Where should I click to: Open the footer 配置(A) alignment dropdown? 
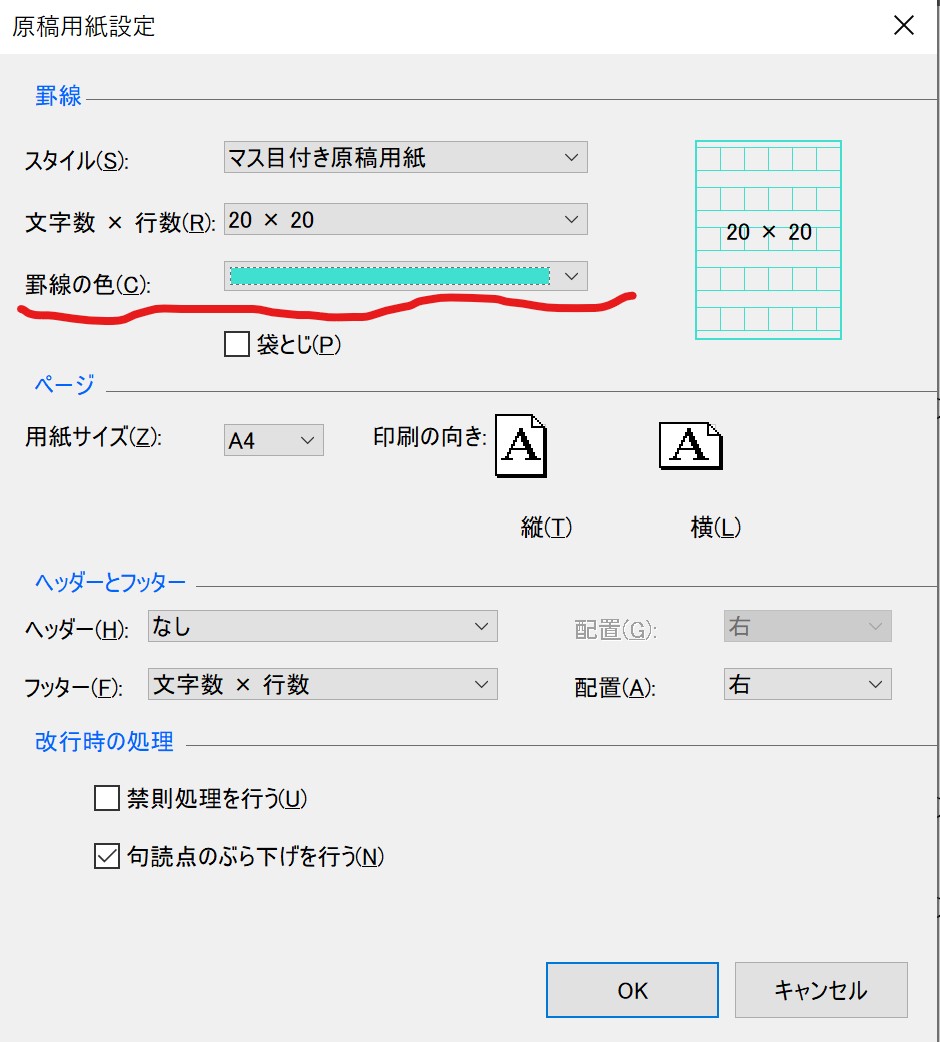pos(808,684)
